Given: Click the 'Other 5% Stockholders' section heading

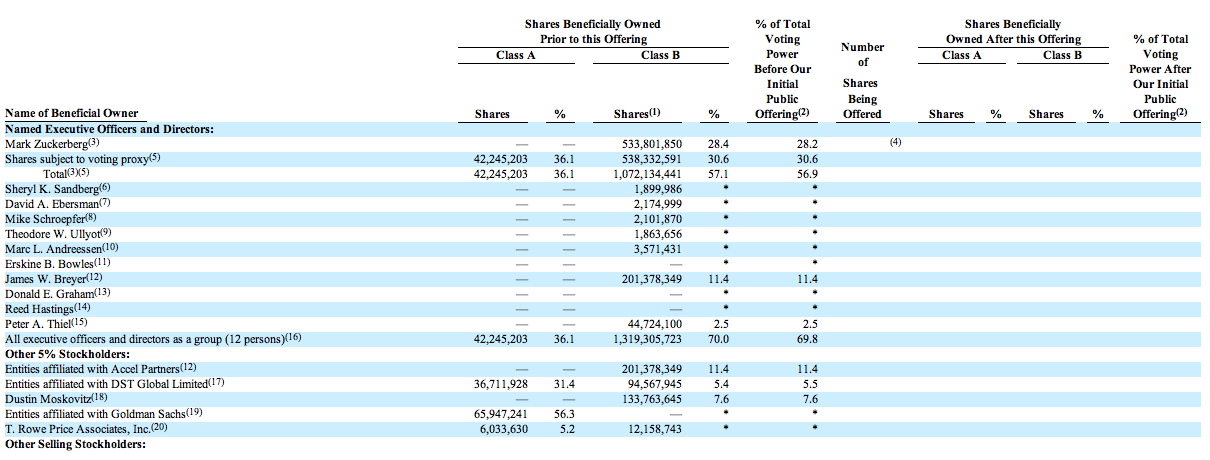Looking at the screenshot, I should click(69, 354).
